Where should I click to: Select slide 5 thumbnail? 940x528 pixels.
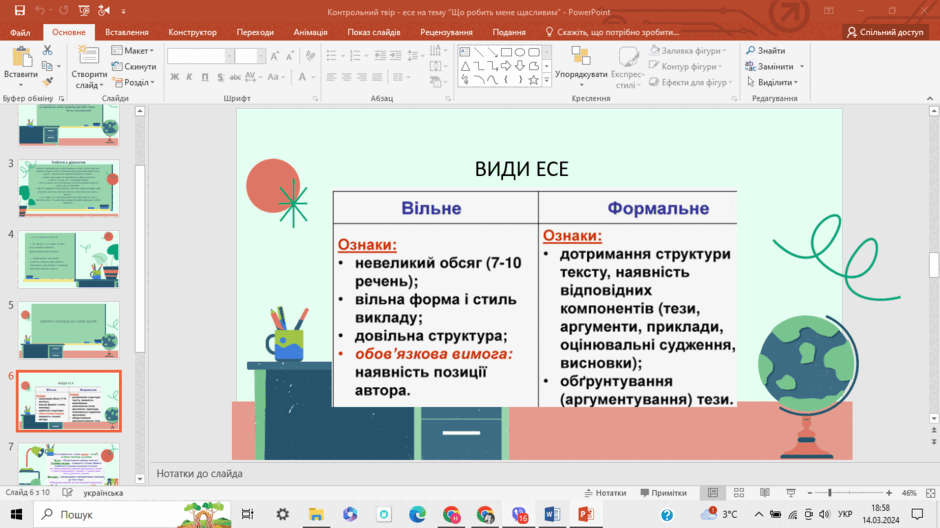coord(69,330)
